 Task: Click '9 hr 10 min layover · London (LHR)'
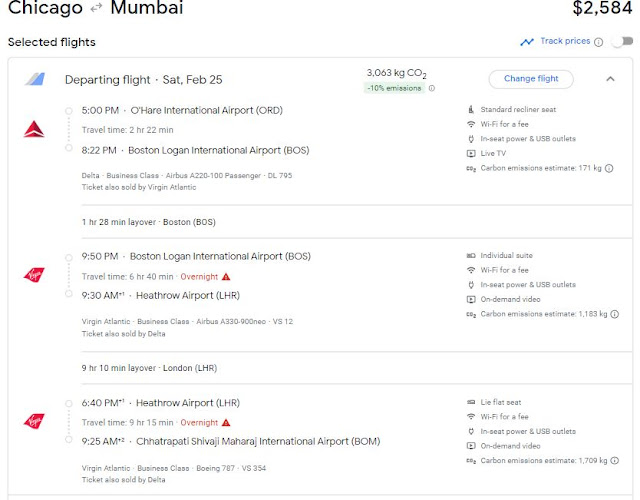click(x=149, y=368)
